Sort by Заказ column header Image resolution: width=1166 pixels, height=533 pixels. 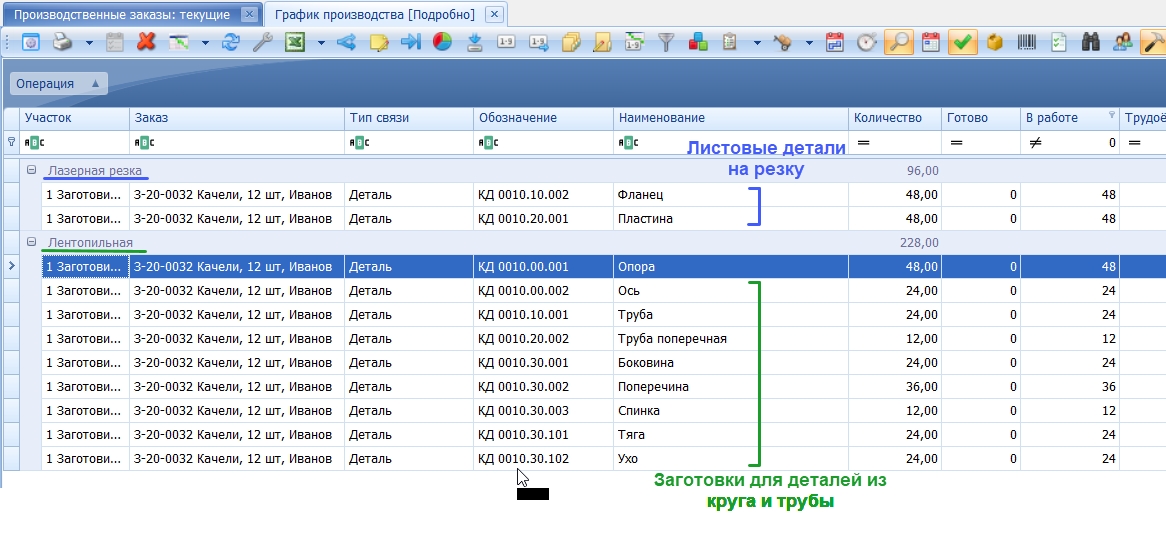click(237, 118)
